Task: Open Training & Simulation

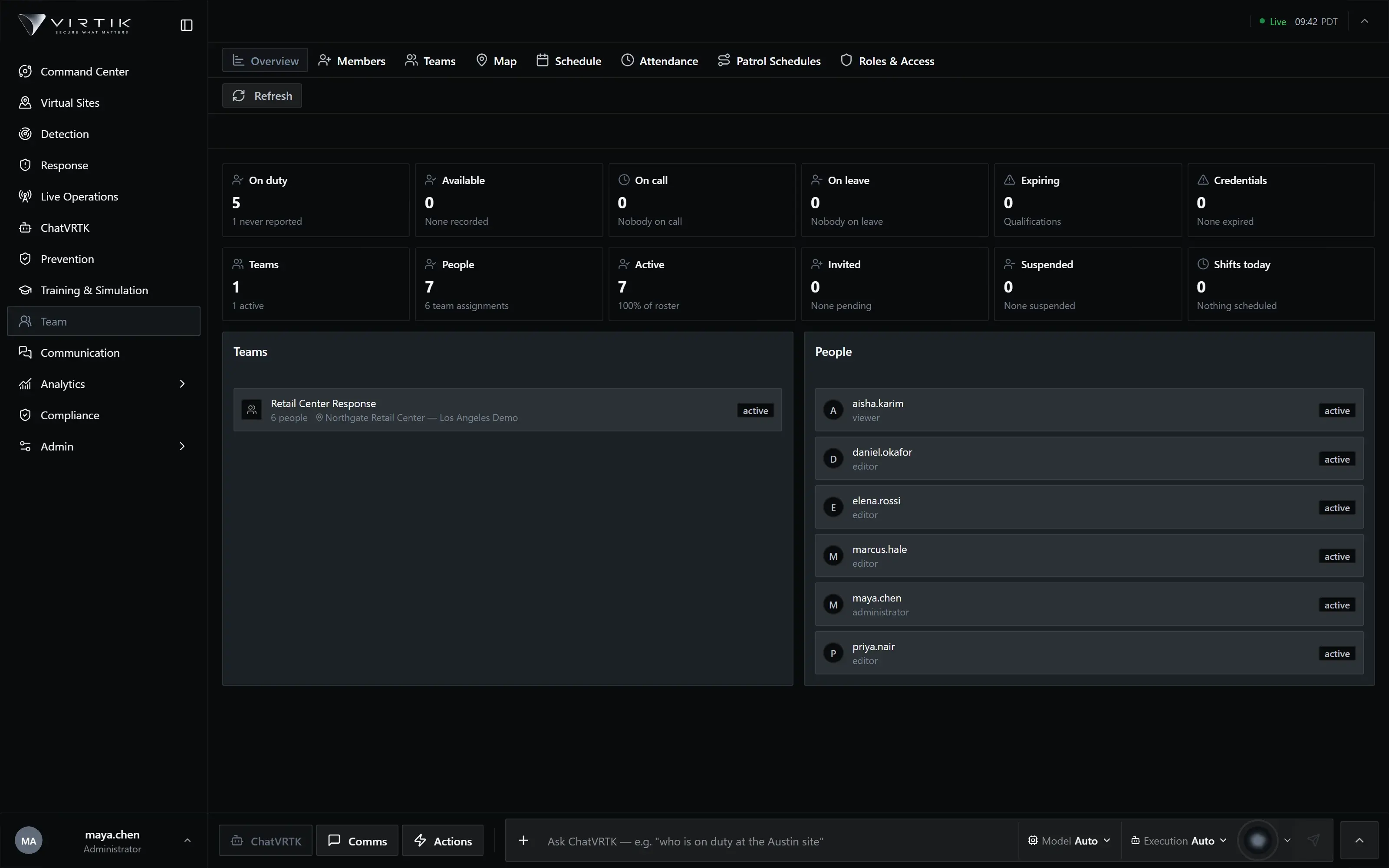Action: 103,290
